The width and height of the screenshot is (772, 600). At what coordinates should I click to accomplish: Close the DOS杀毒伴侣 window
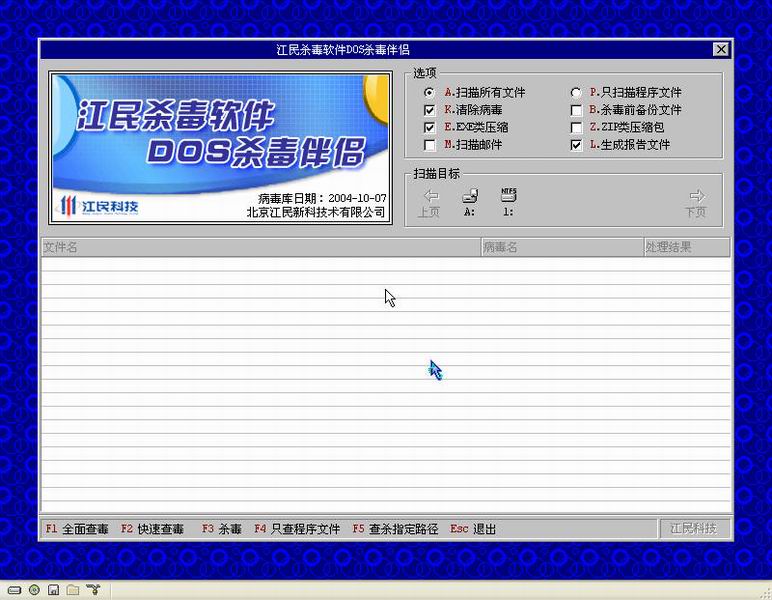[x=721, y=49]
